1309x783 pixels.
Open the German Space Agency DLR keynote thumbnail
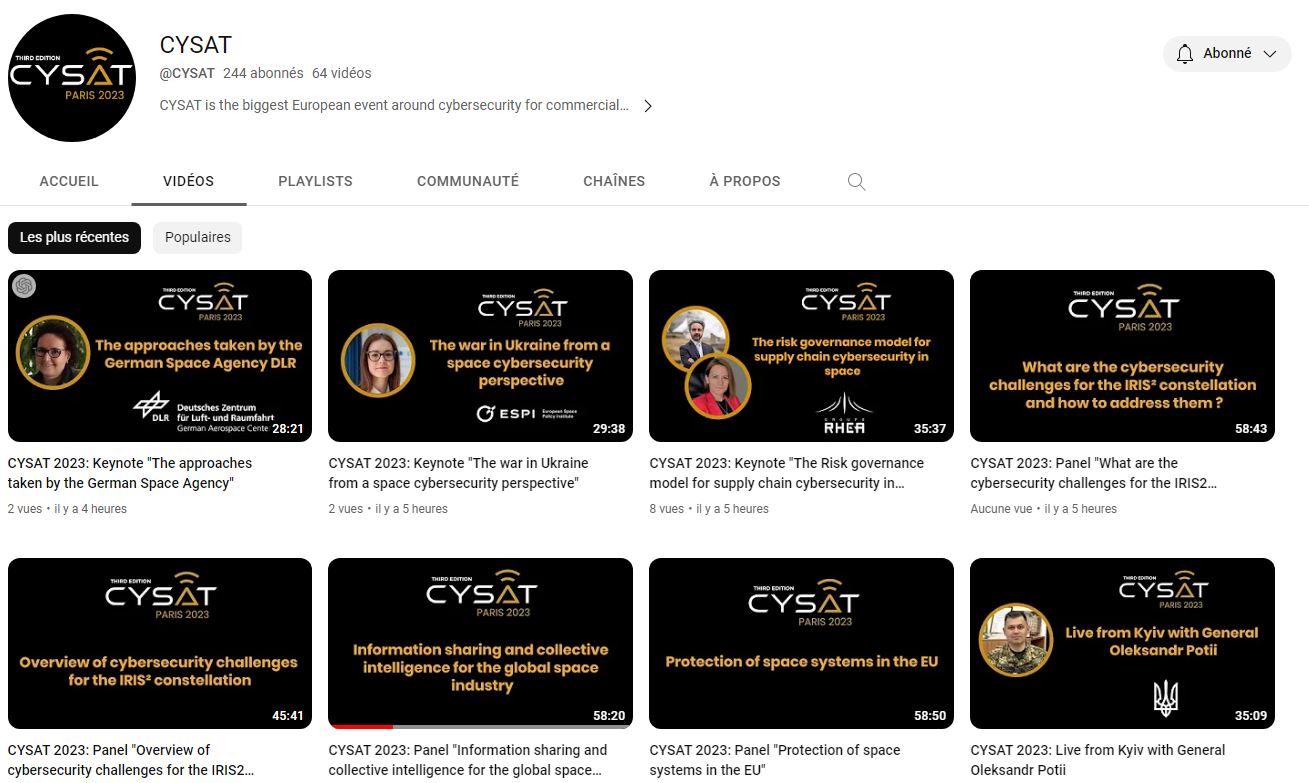160,356
